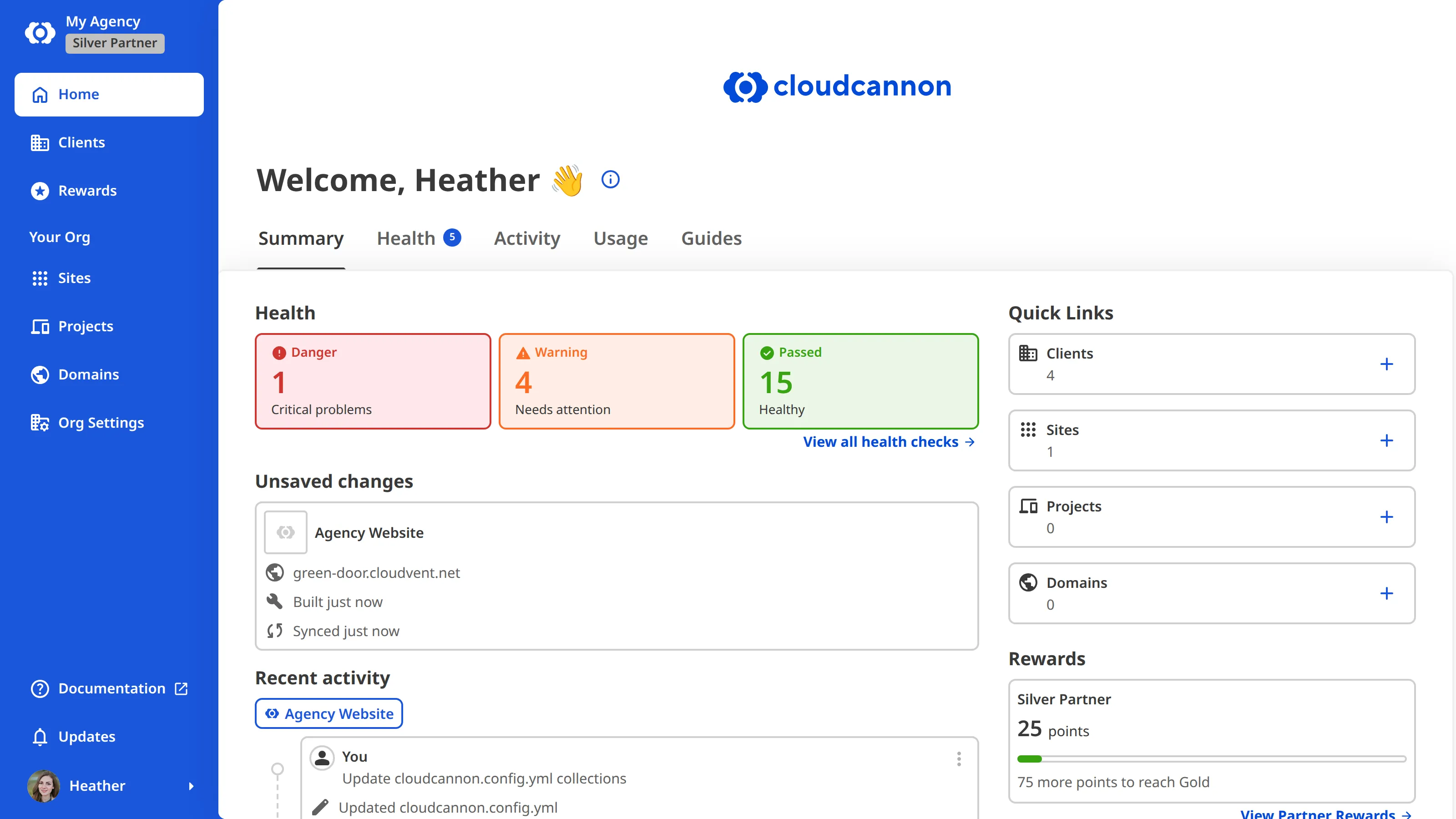Click the Clients building icon in sidebar

(40, 142)
